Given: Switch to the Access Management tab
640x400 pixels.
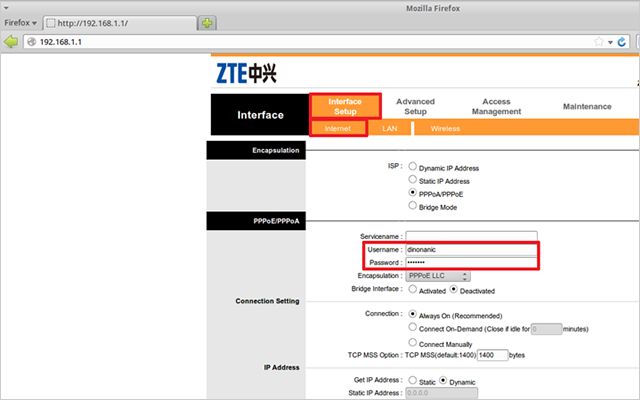Looking at the screenshot, I should click(x=496, y=106).
